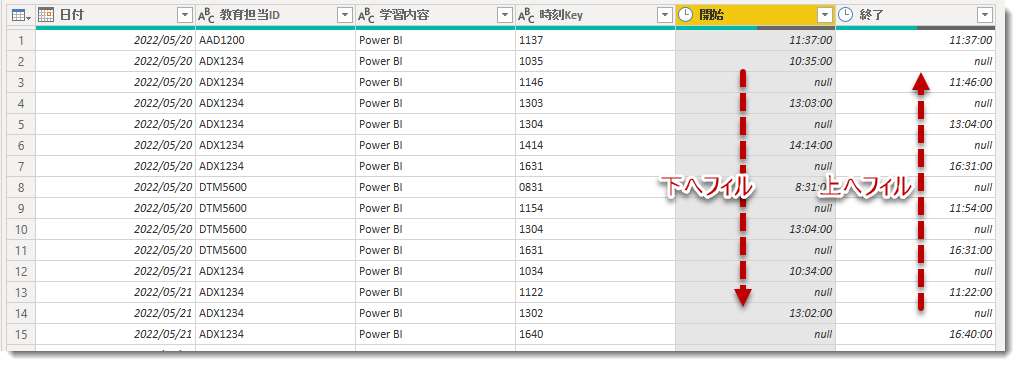Click 時刻Key cell 0831
The image size is (1020, 366).
(x=595, y=187)
